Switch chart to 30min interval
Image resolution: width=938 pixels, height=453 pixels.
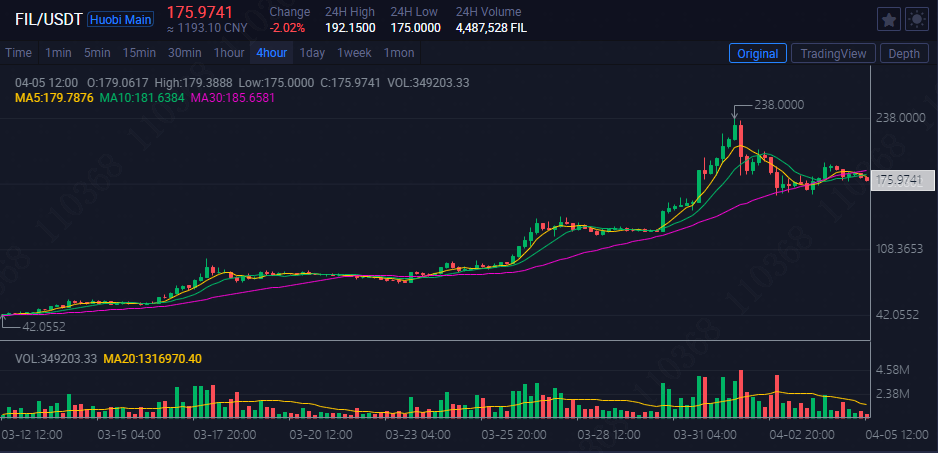click(x=184, y=53)
